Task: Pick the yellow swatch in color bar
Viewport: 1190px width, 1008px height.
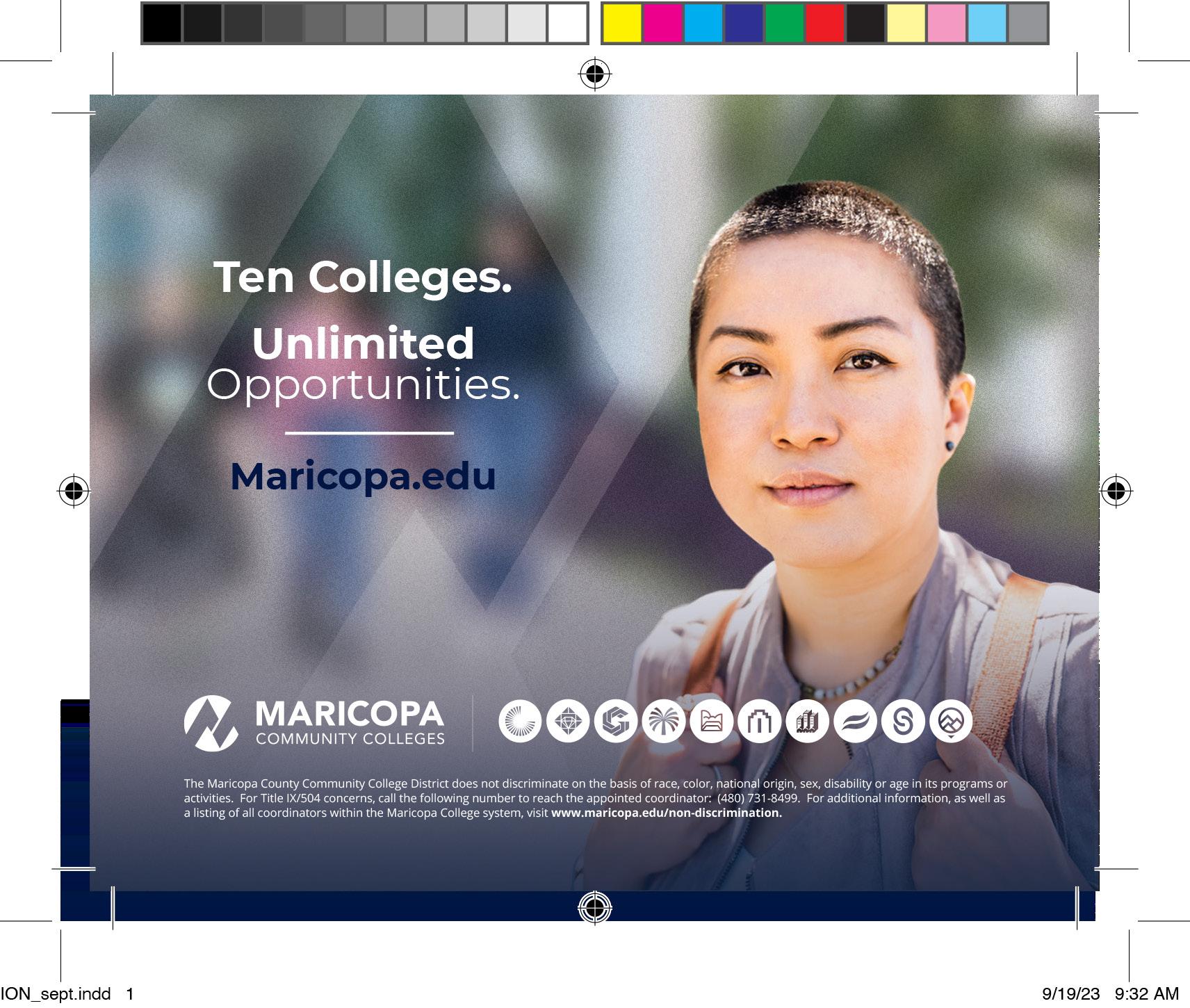Action: (622, 23)
